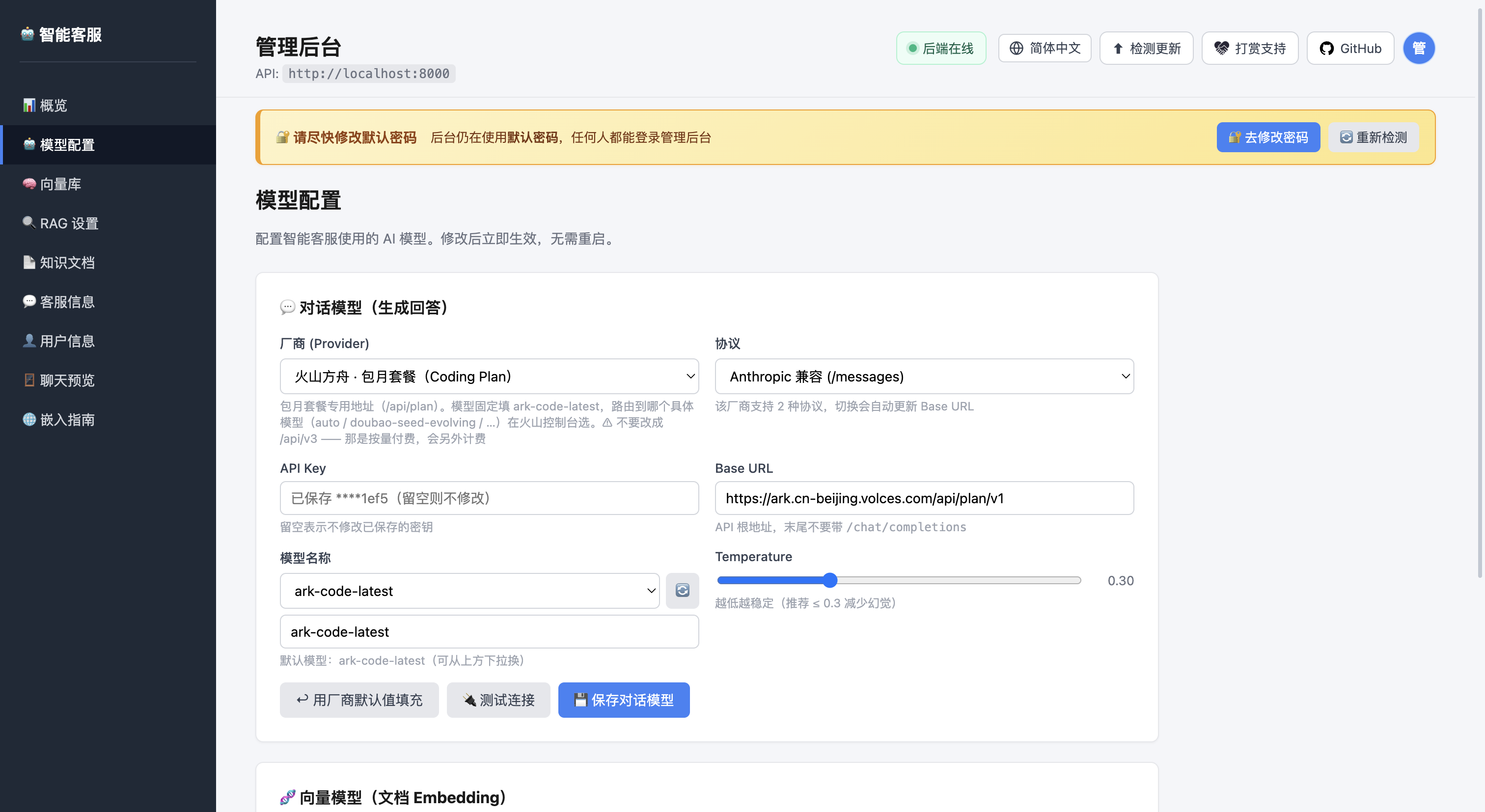Click 去修改密码 button
1485x812 pixels.
(1268, 137)
